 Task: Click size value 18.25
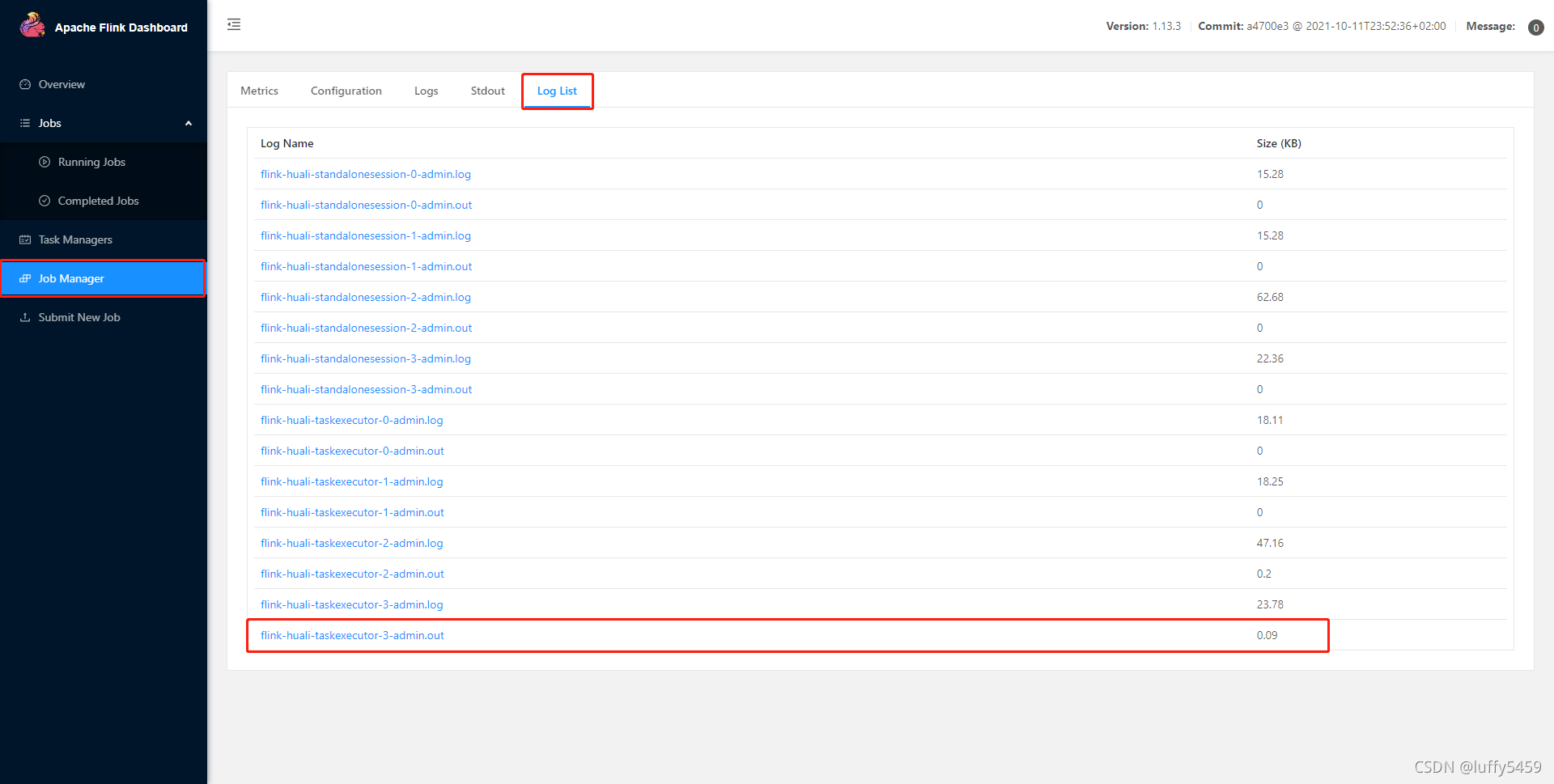coord(1270,481)
